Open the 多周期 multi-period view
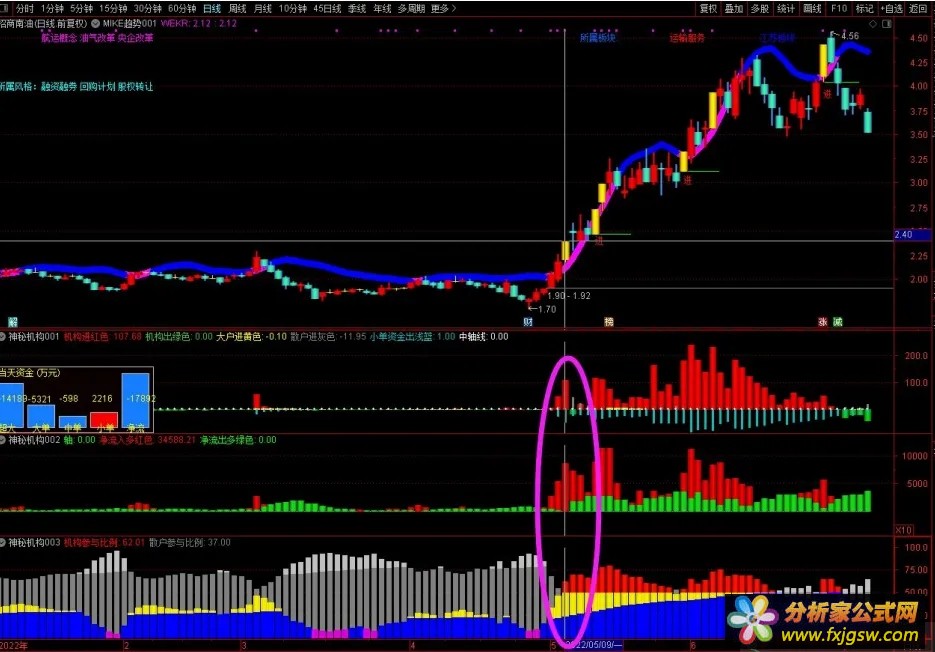Image resolution: width=935 pixels, height=652 pixels. [x=411, y=8]
